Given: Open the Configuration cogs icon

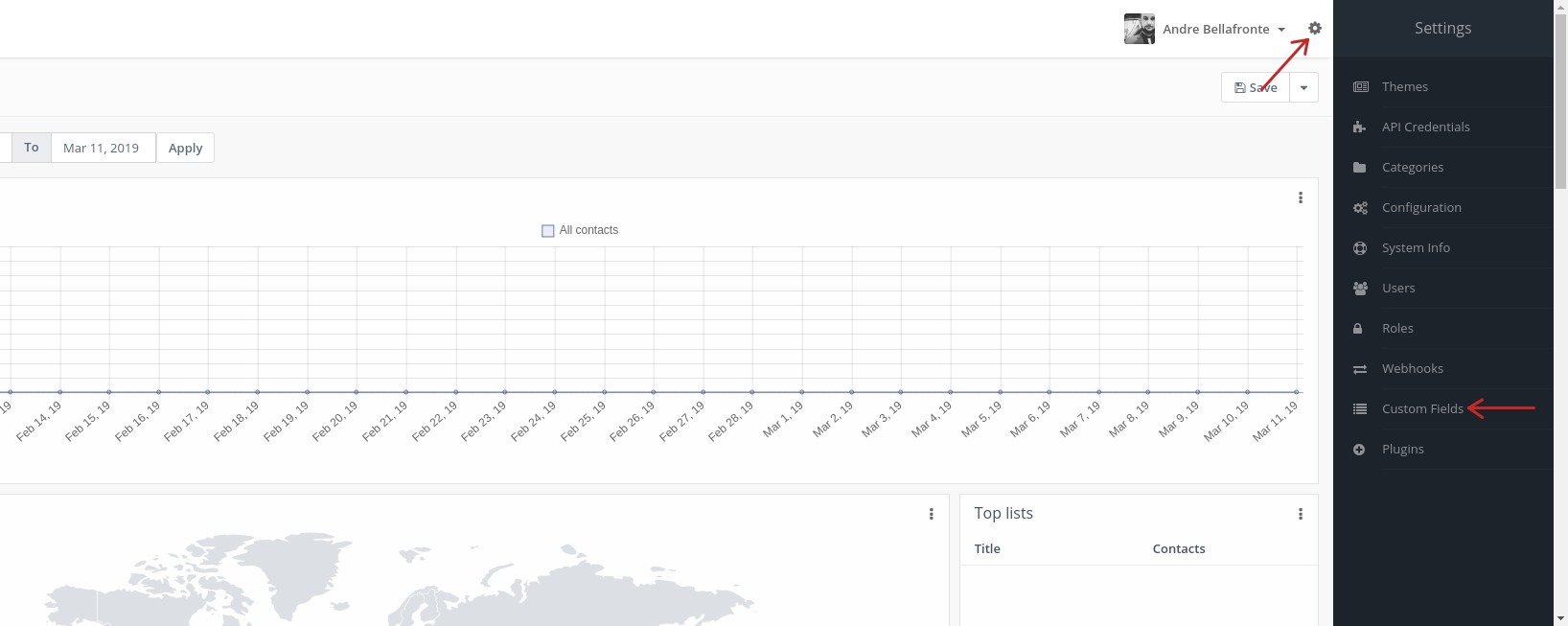Looking at the screenshot, I should [x=1359, y=208].
